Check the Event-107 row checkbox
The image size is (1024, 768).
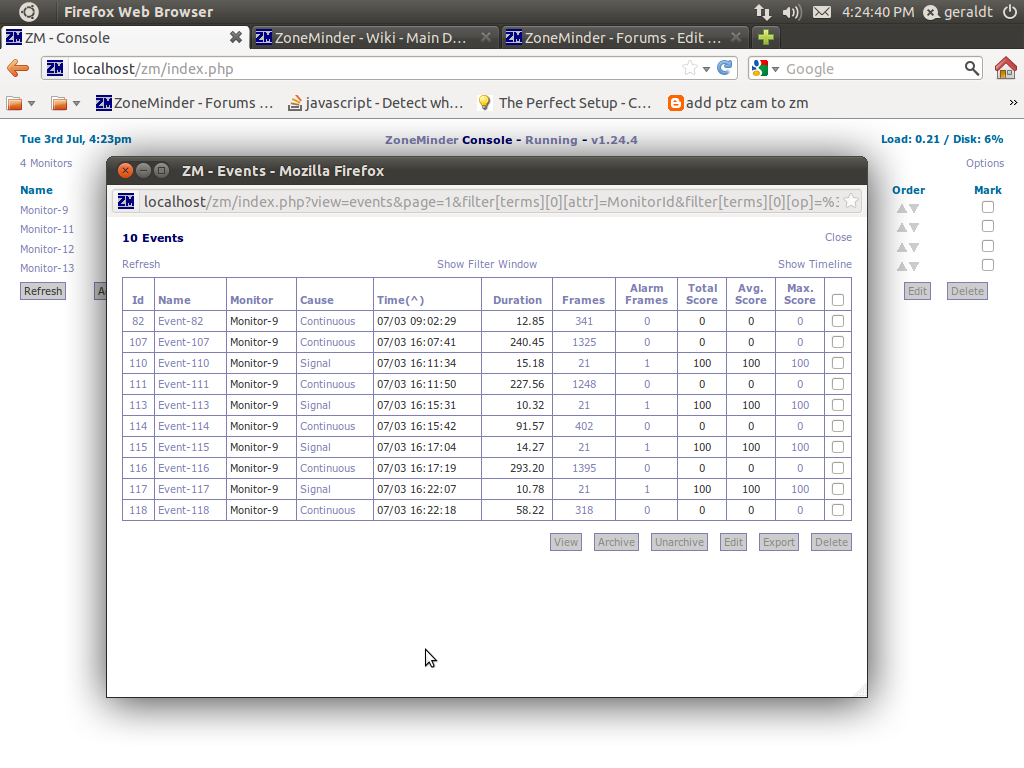pyautogui.click(x=838, y=342)
